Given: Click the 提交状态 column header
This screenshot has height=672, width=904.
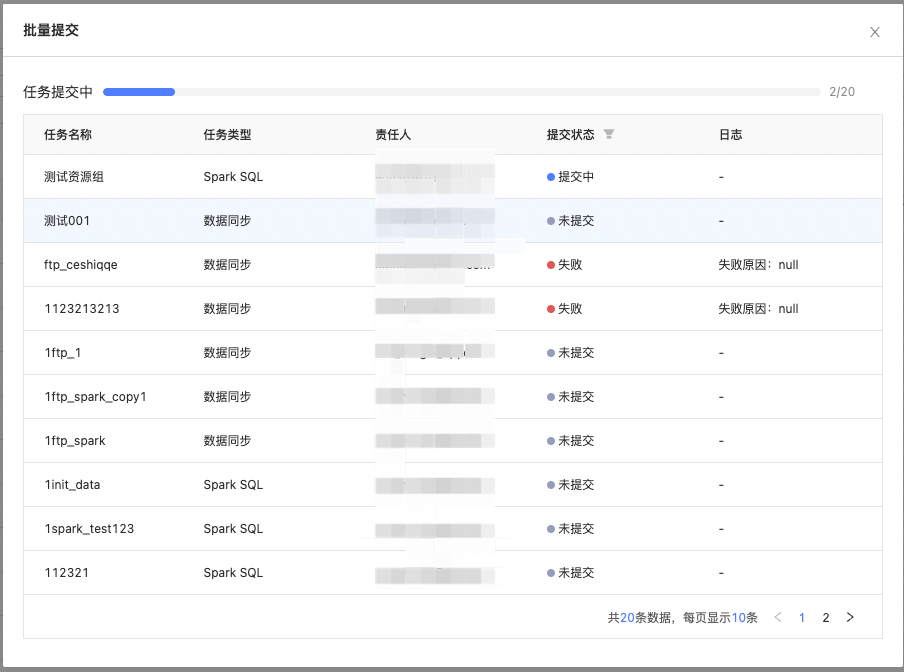Looking at the screenshot, I should 570,135.
